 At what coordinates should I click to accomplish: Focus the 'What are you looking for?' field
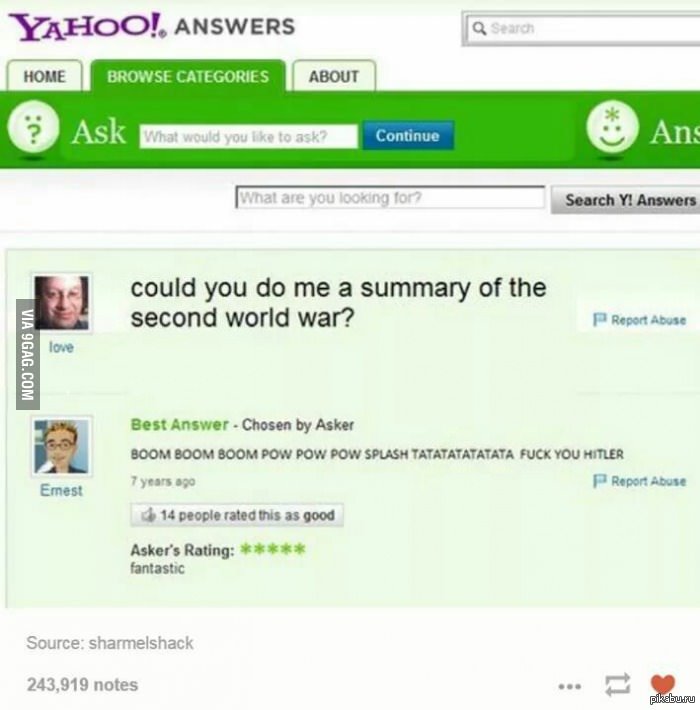390,197
